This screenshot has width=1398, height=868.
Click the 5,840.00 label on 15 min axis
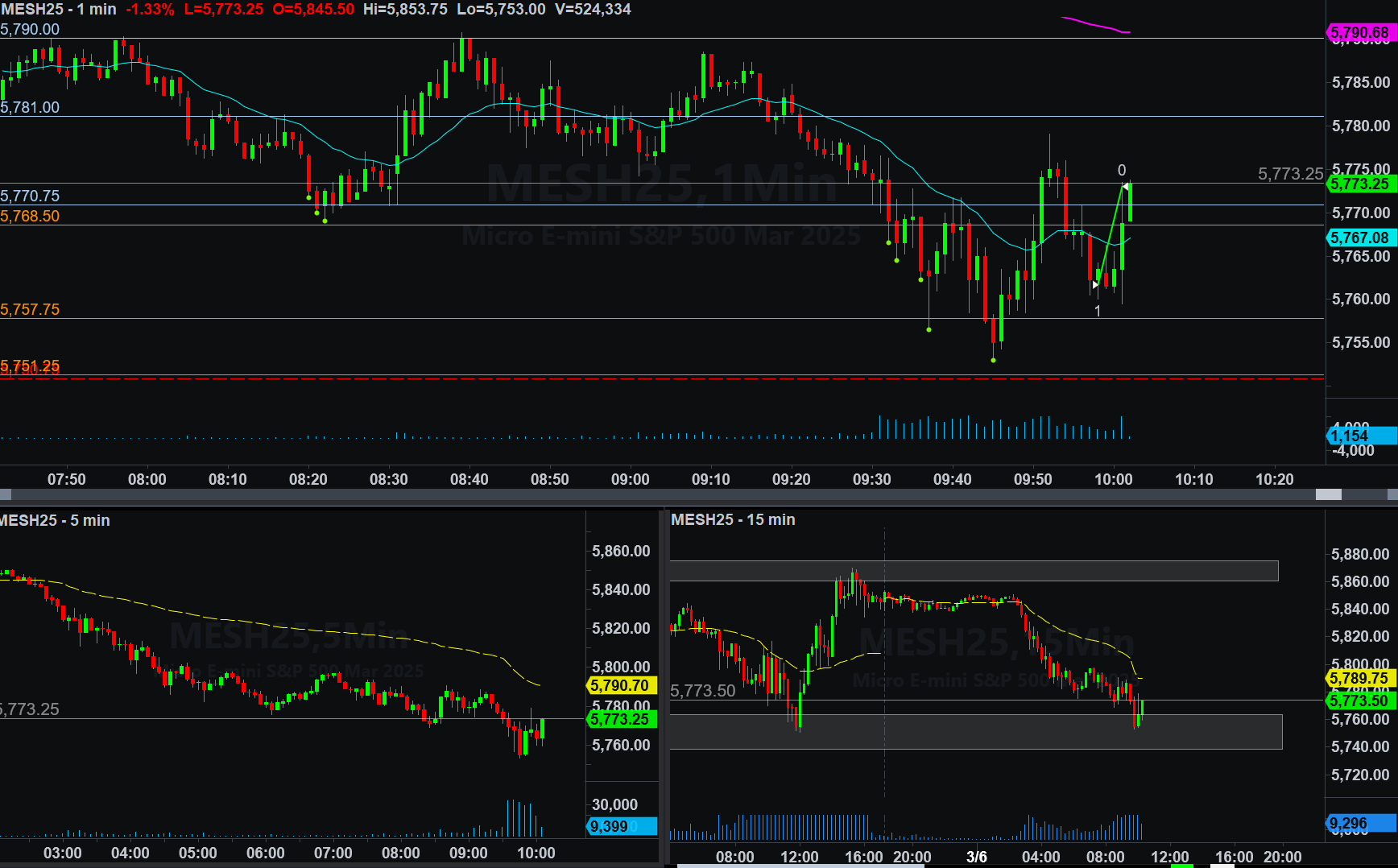point(1360,609)
